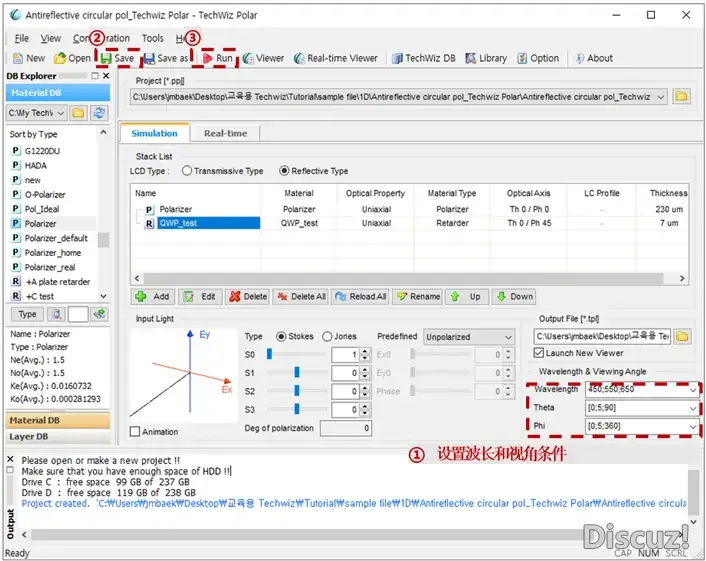706x561 pixels.
Task: Increase the S0 value with the stepper
Action: [x=365, y=351]
